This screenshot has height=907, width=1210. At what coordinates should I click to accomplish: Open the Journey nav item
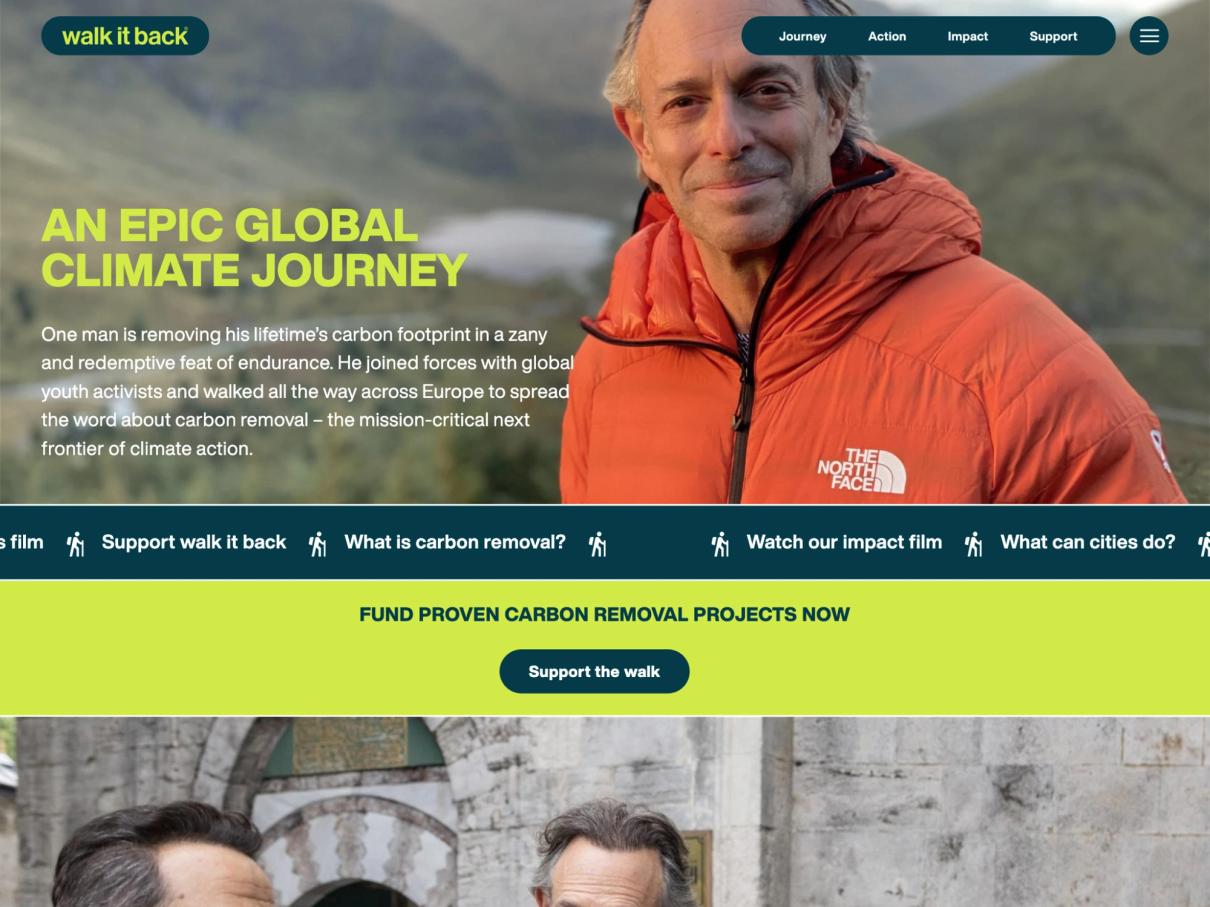point(802,36)
